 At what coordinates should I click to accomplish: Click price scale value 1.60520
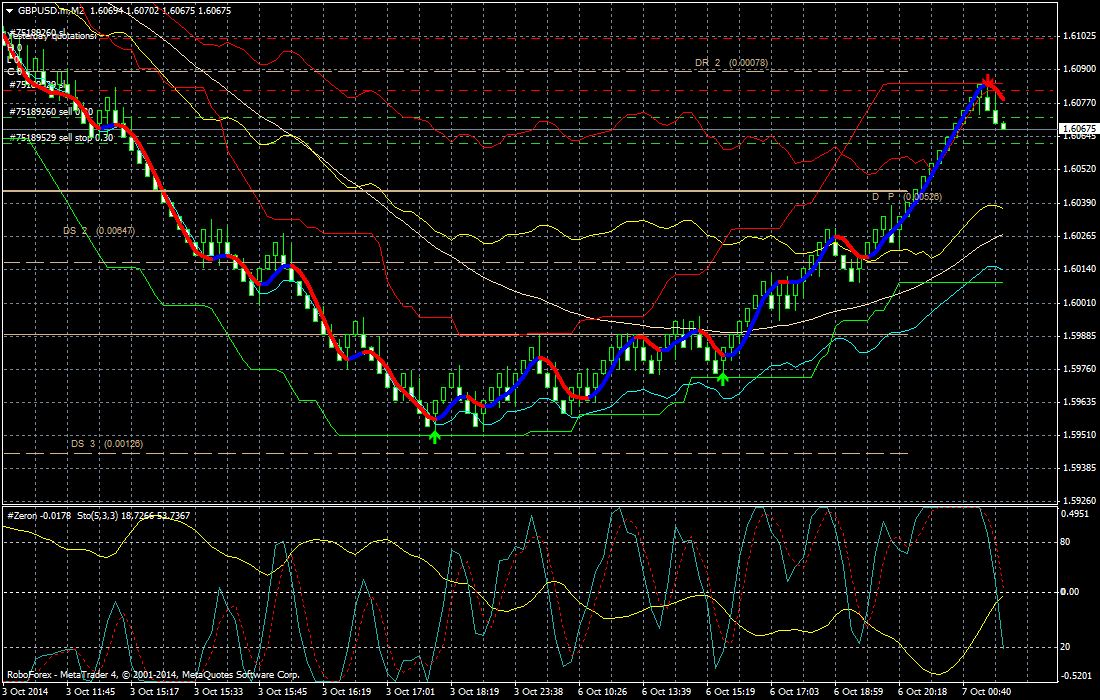coord(1080,169)
